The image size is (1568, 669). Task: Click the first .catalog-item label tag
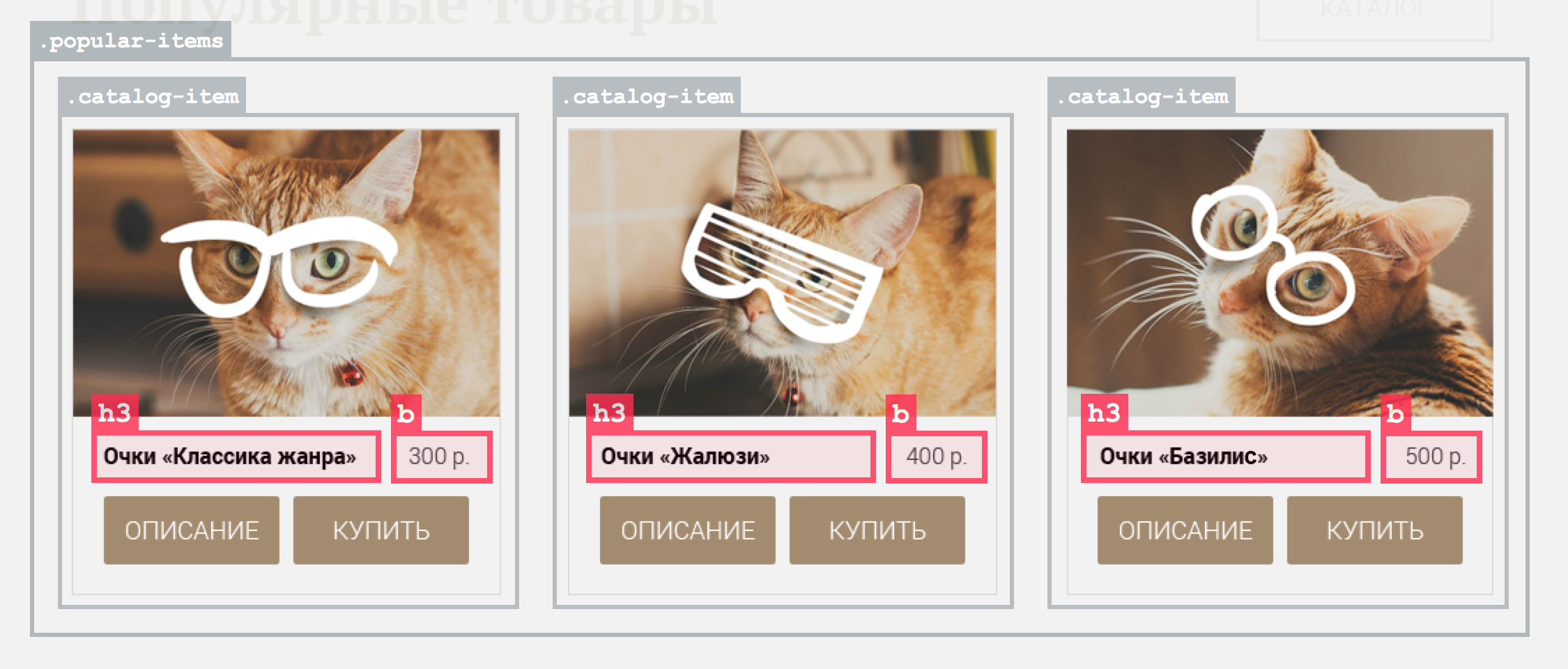153,96
